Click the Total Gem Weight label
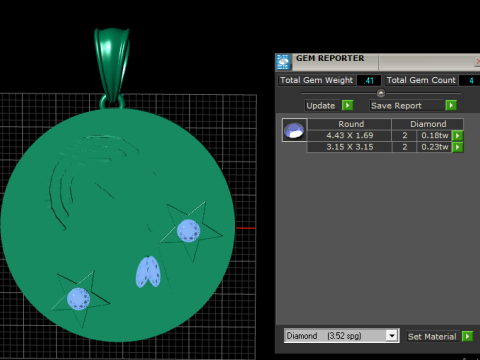Viewport: 480px width, 360px height. (x=316, y=80)
